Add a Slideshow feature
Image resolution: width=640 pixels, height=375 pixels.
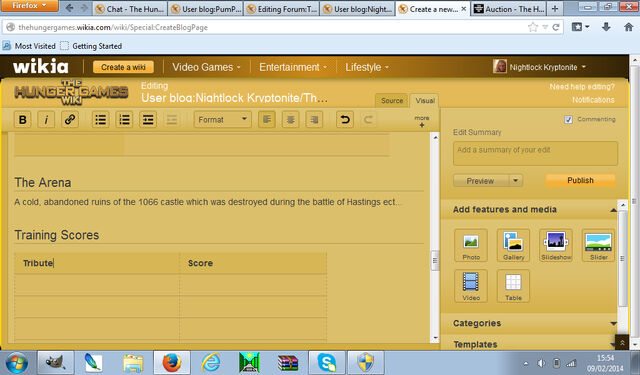(x=556, y=245)
